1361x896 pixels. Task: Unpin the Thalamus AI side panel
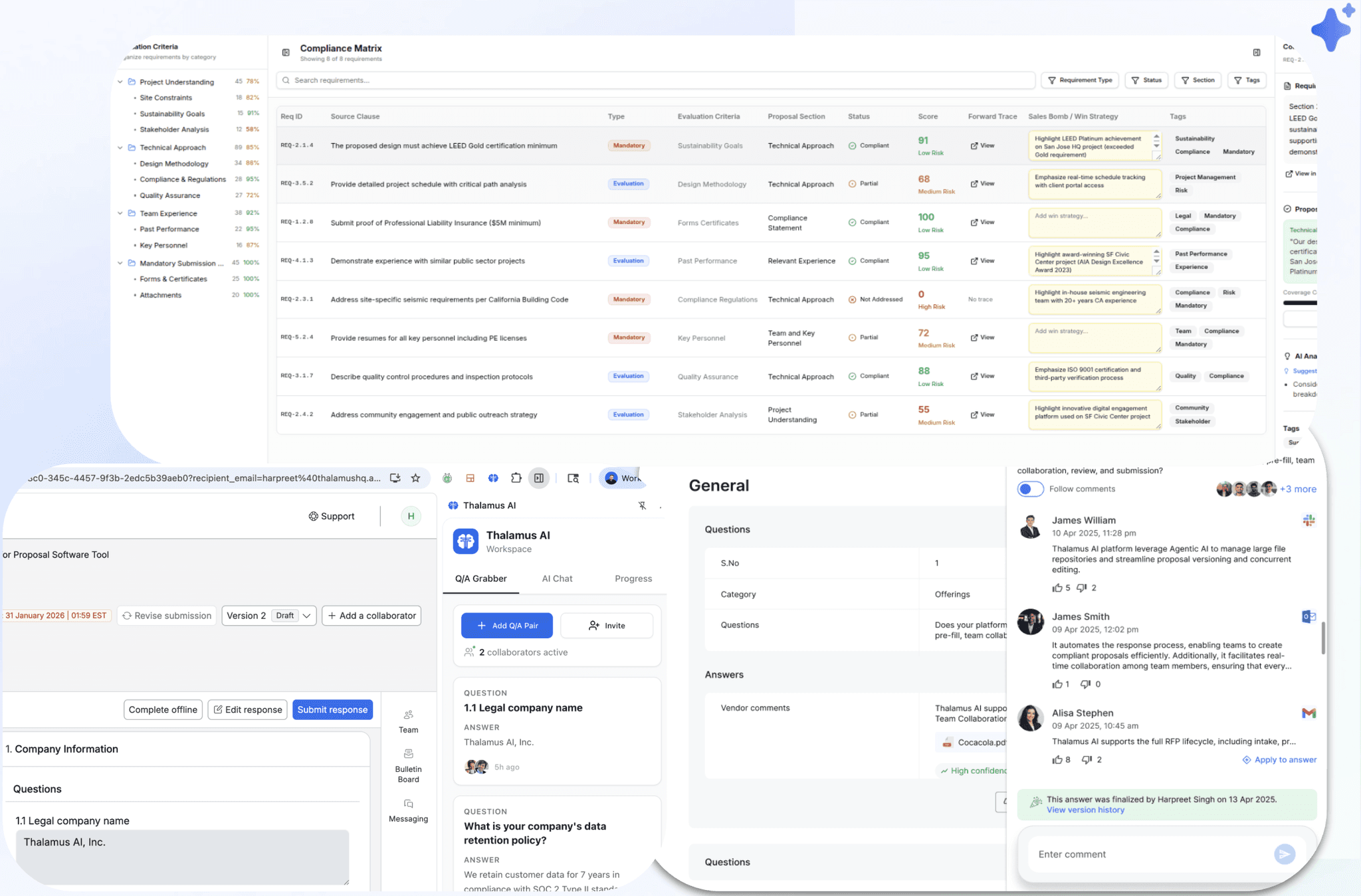[x=642, y=505]
